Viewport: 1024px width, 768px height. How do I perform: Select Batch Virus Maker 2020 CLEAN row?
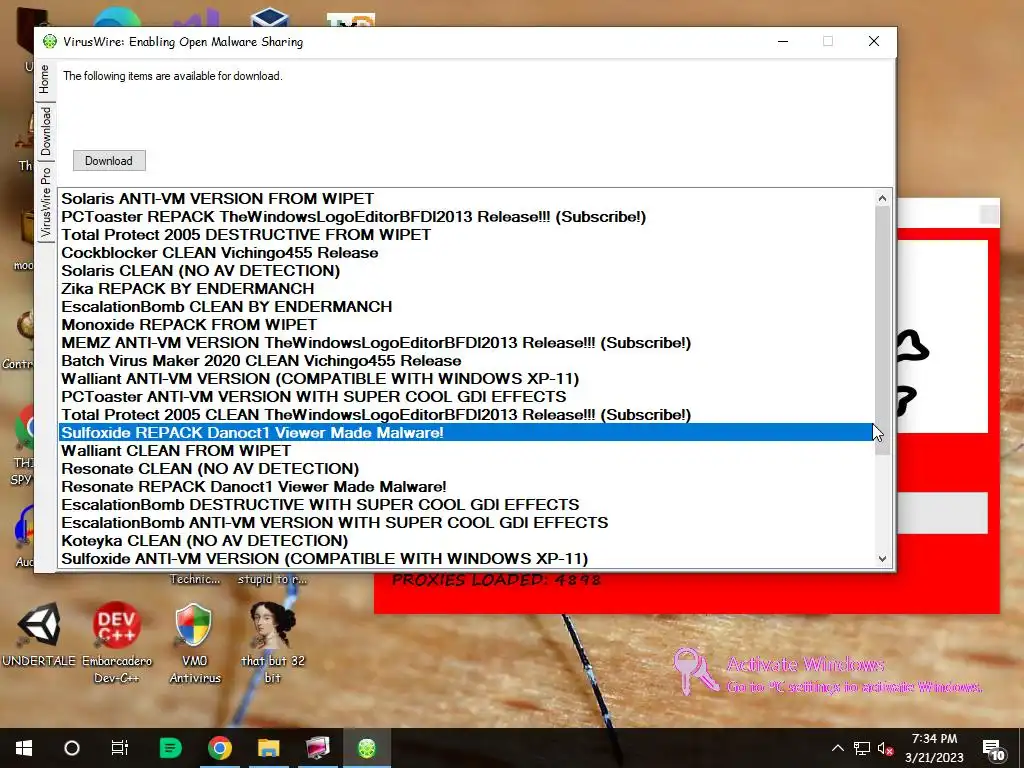click(x=466, y=360)
